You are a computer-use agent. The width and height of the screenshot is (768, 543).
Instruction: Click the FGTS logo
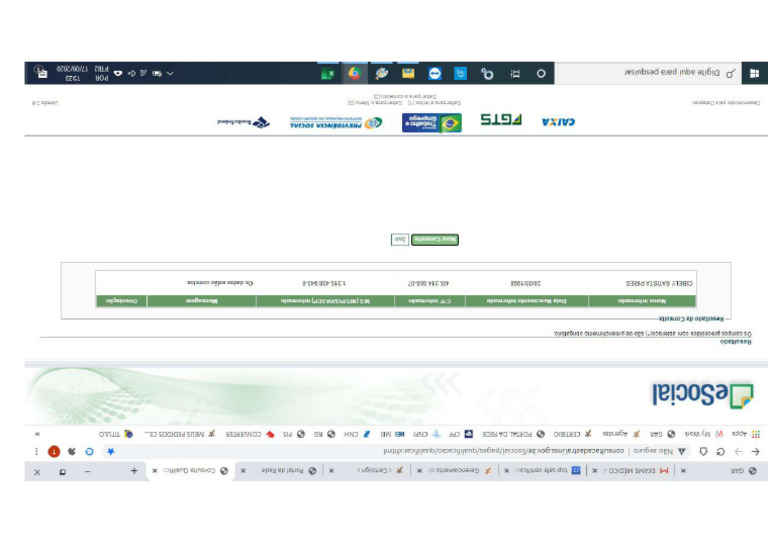501,120
